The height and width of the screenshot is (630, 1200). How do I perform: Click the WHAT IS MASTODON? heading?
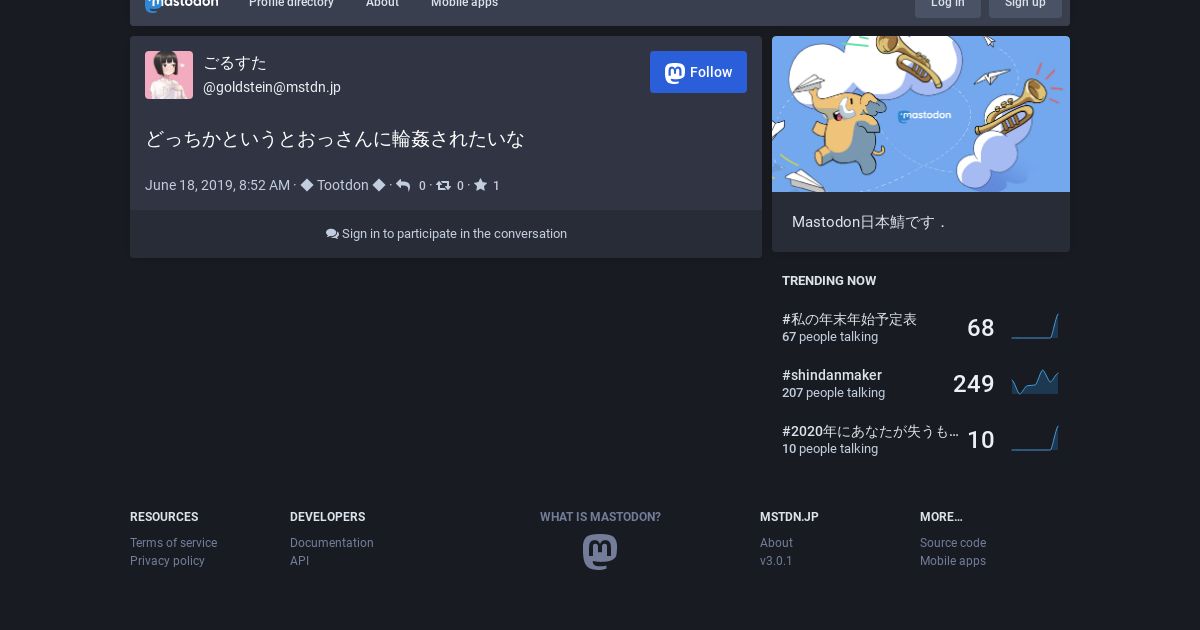[600, 517]
